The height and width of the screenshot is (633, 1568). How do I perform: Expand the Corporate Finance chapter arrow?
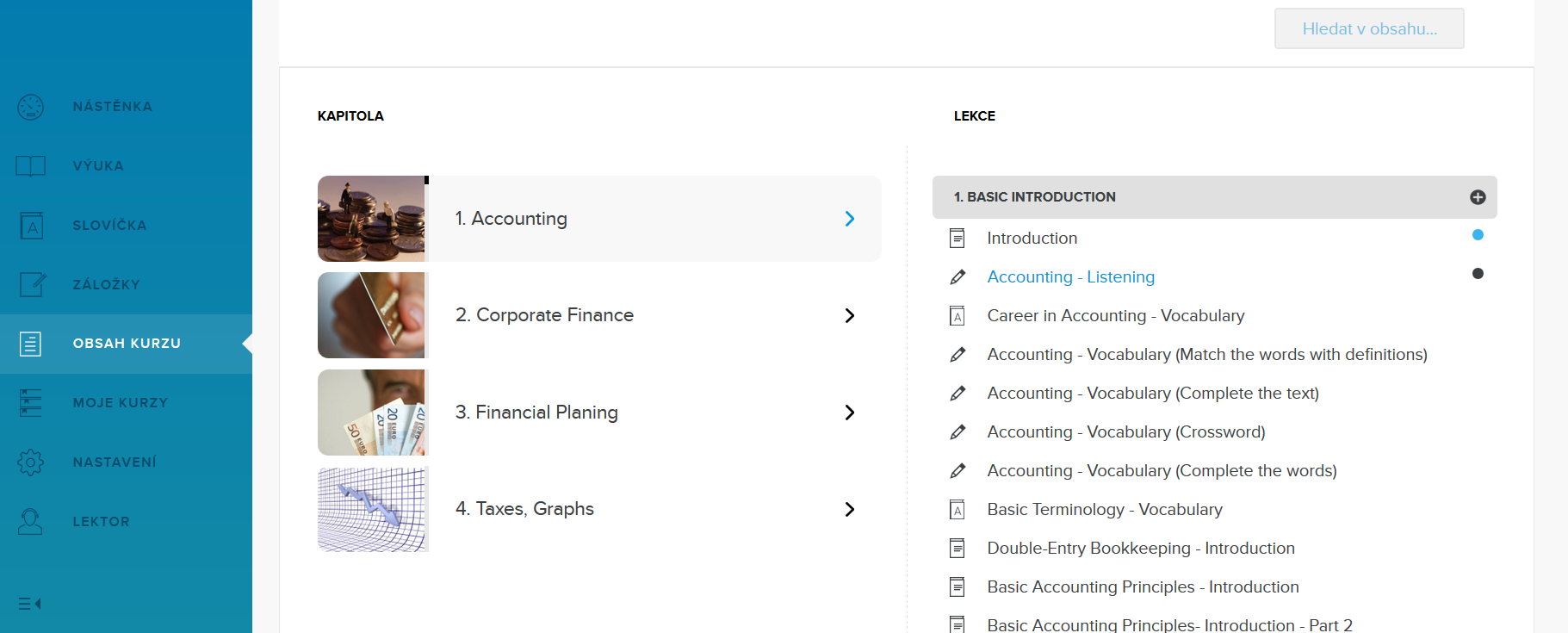pos(849,315)
